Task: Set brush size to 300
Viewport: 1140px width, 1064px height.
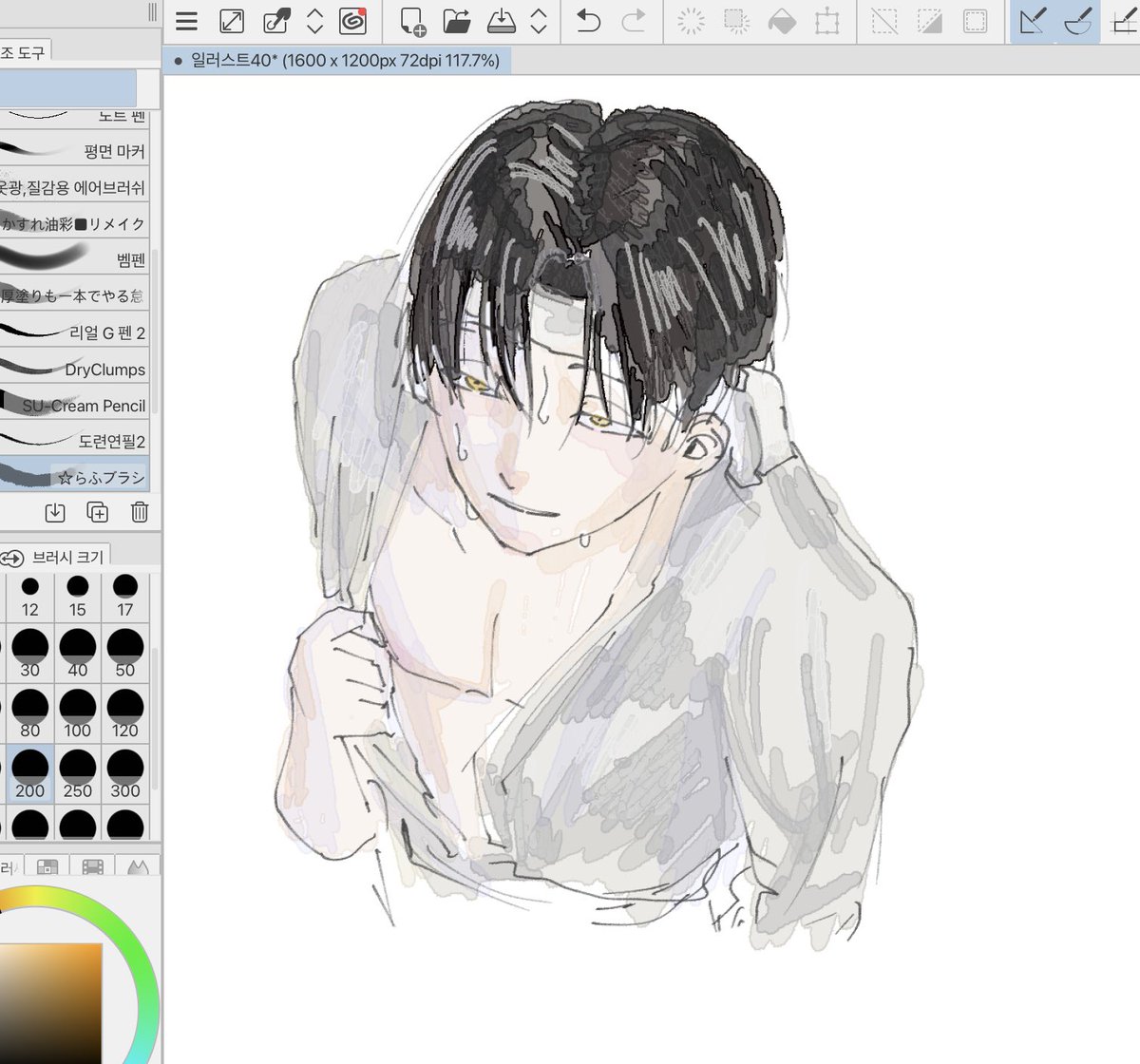Action: click(x=125, y=774)
